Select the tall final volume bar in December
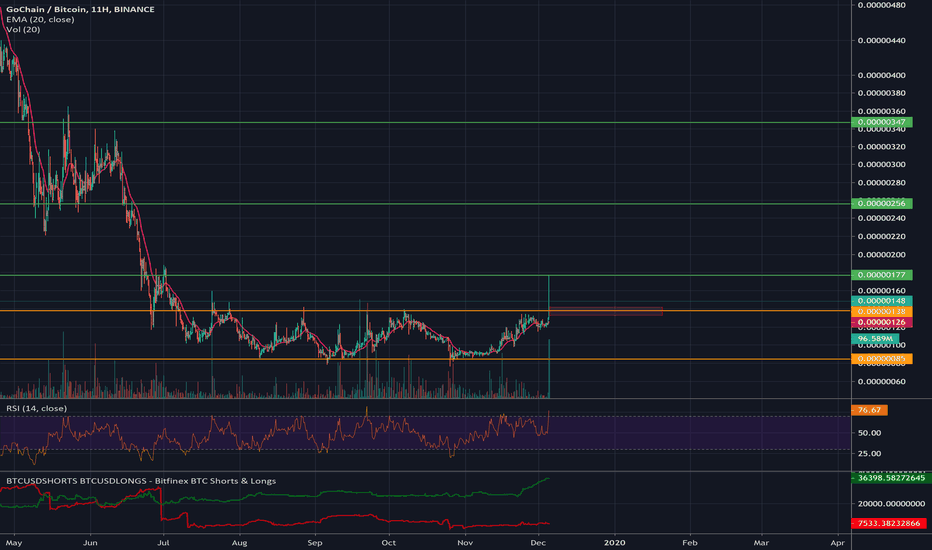The image size is (932, 550). pyautogui.click(x=549, y=369)
